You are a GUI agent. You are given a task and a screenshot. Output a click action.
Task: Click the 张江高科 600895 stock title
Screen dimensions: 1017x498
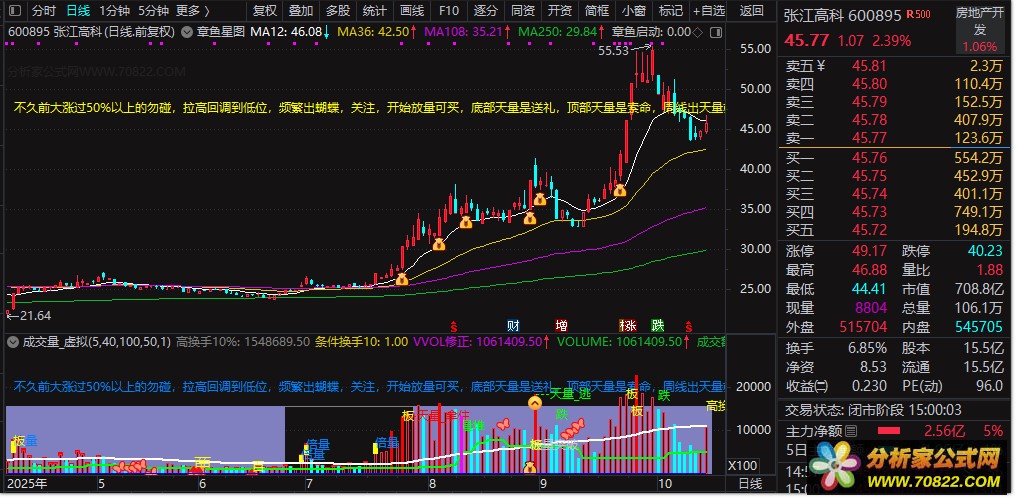843,16
